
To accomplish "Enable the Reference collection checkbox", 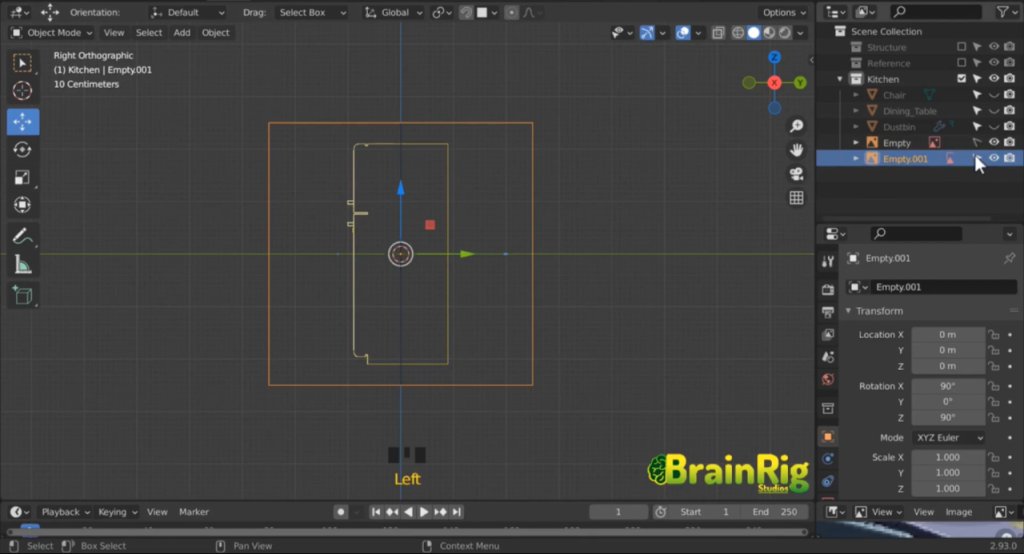I will pos(961,63).
